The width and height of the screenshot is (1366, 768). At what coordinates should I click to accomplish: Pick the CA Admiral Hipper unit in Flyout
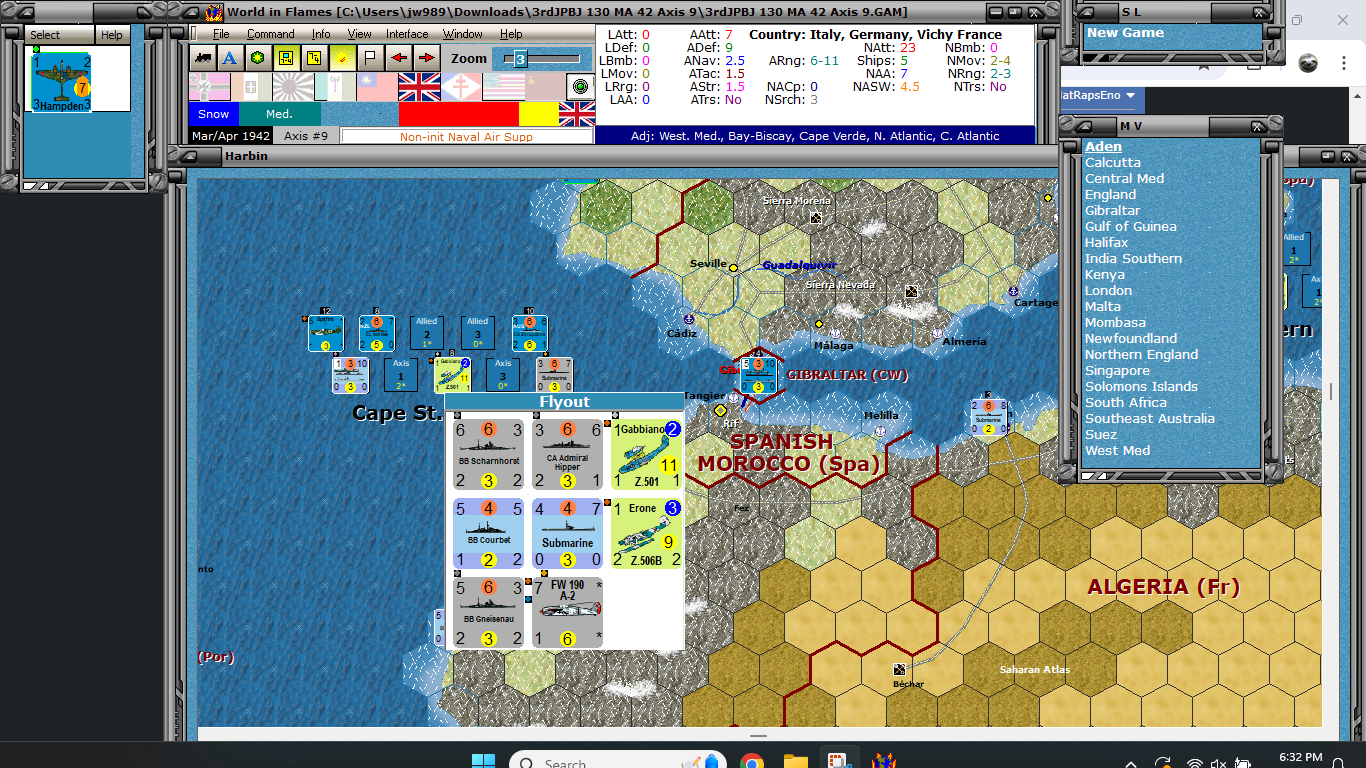pos(567,455)
